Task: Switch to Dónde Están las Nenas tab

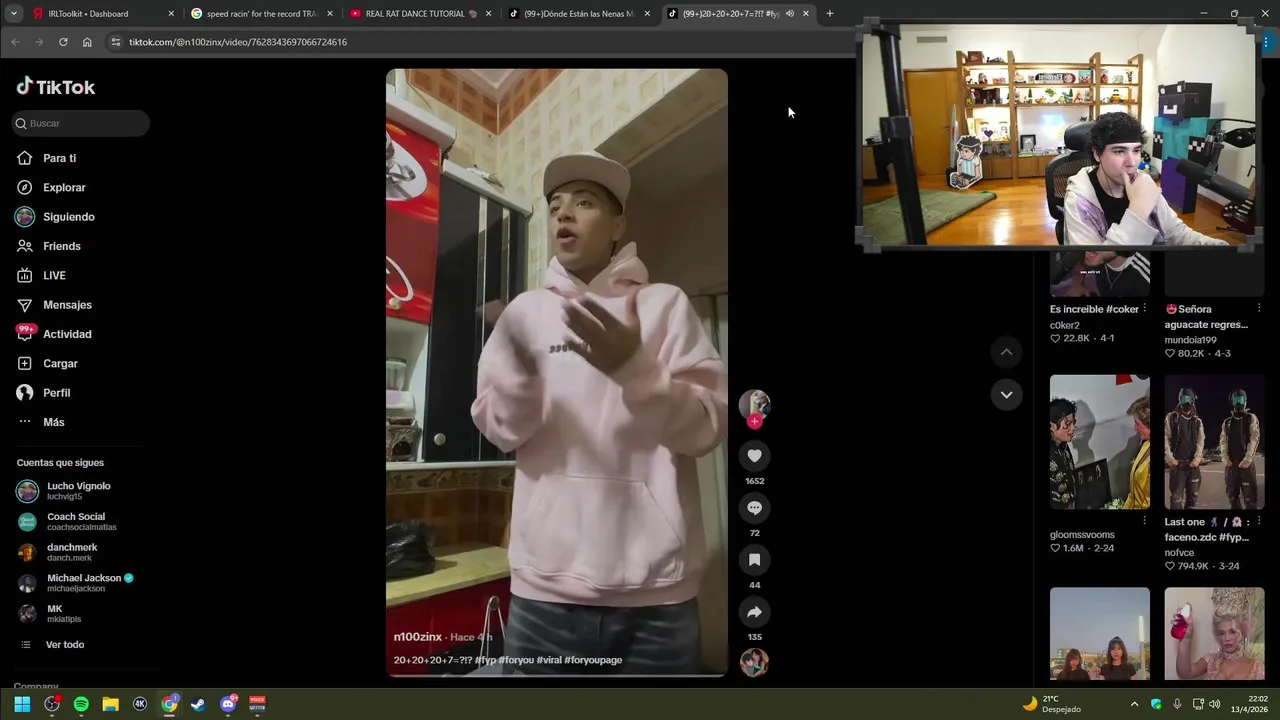Action: pyautogui.click(x=580, y=14)
